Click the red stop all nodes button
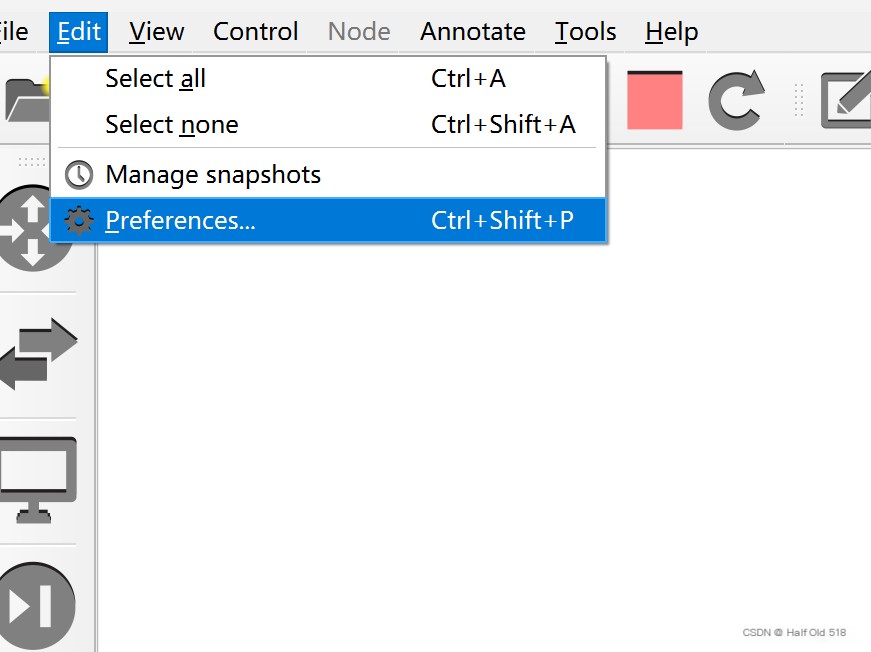 tap(655, 101)
